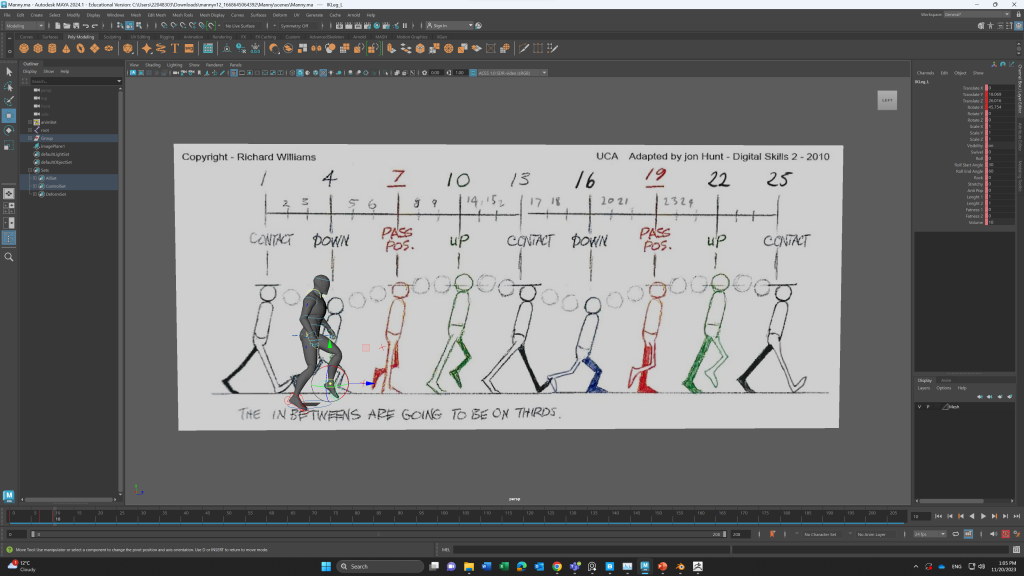Click the polygon cube shelf icon
The height and width of the screenshot is (576, 1024).
point(37,48)
